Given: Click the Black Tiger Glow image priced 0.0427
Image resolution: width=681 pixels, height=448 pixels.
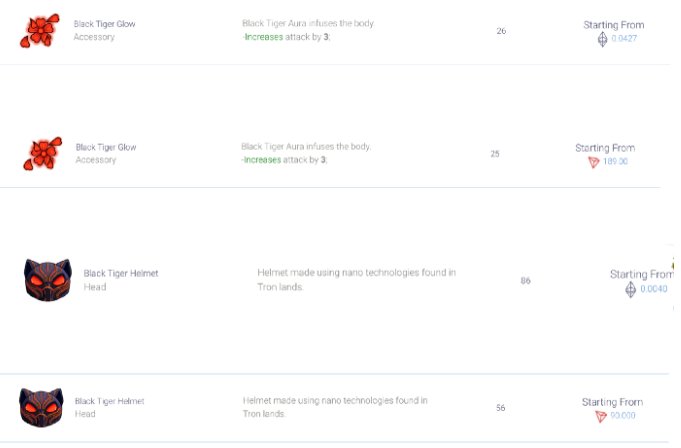Looking at the screenshot, I should pos(39,30).
